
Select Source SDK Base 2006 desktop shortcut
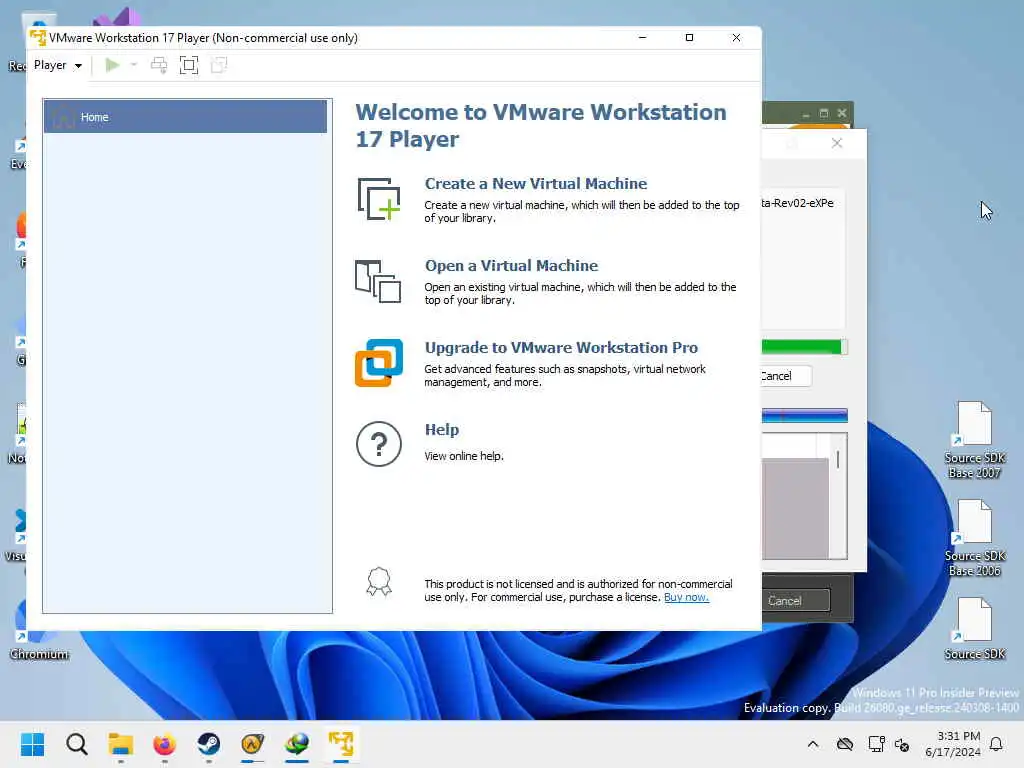974,539
